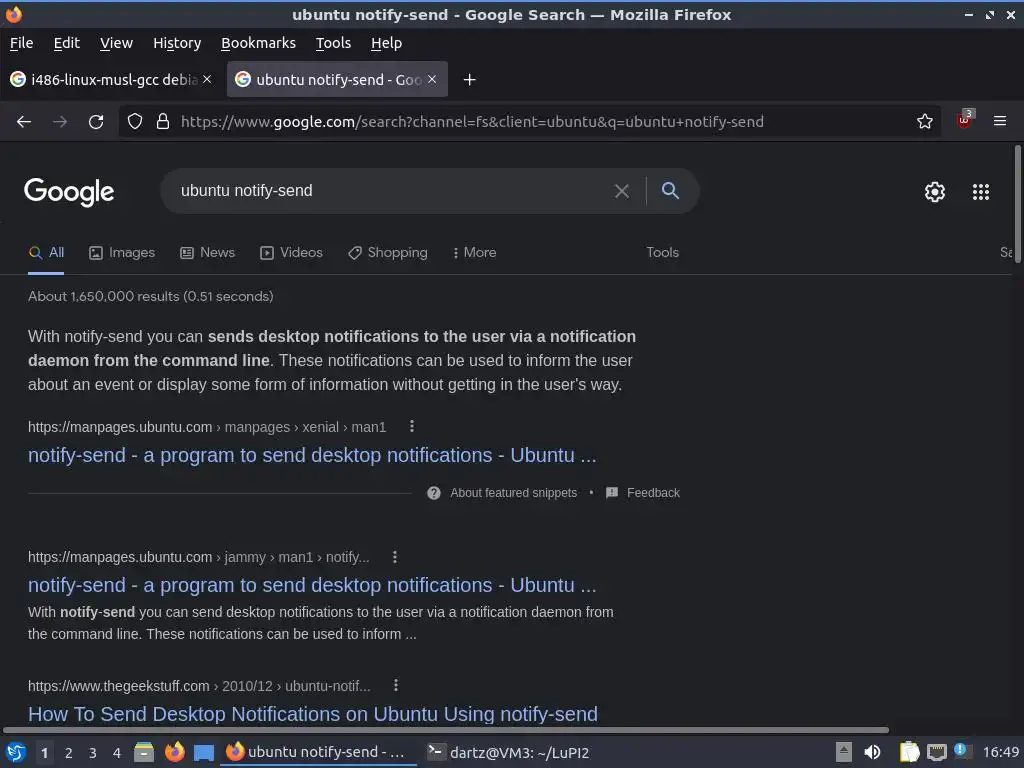Go back to the previous page

[x=24, y=121]
